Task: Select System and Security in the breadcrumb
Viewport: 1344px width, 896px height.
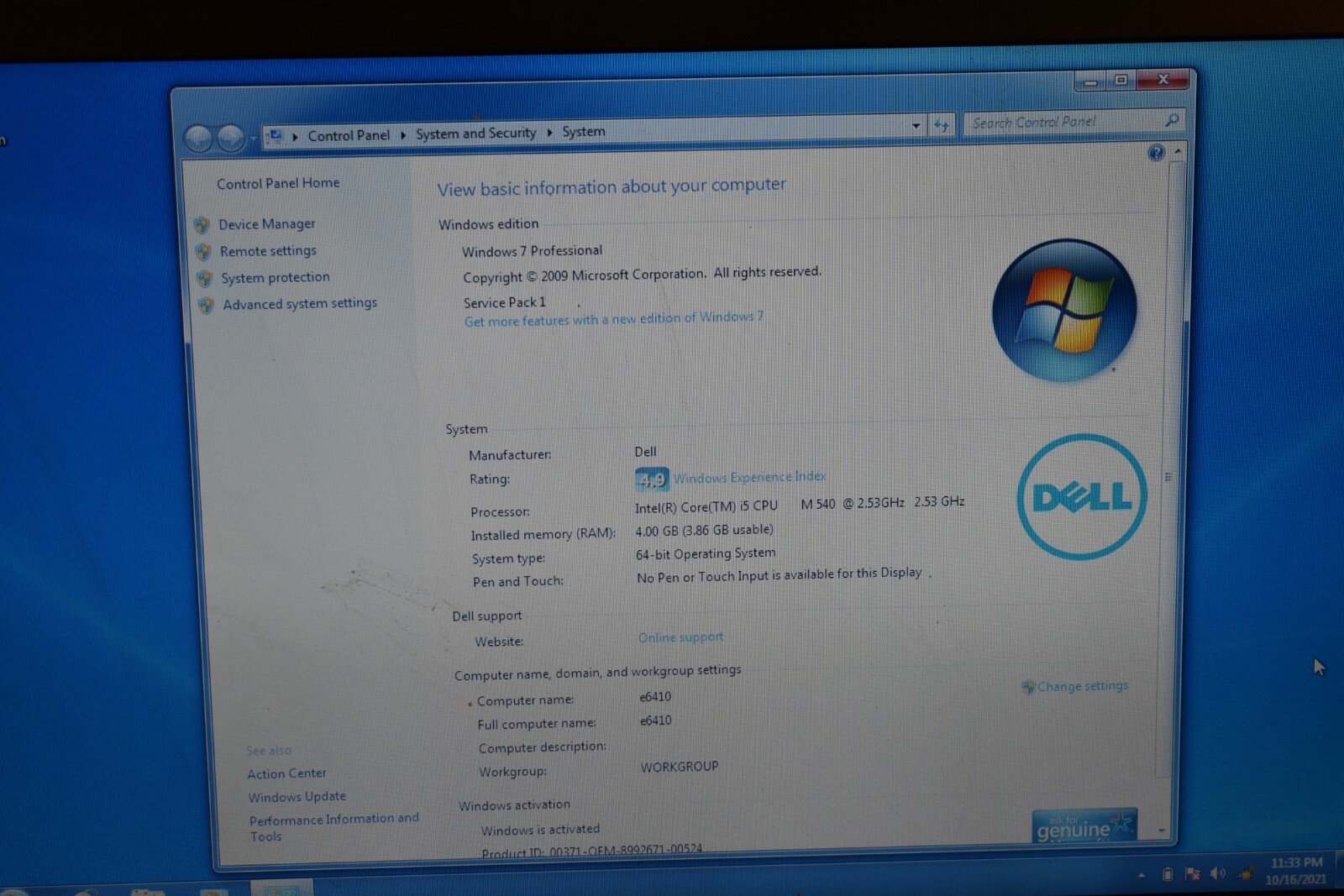Action: click(x=475, y=134)
